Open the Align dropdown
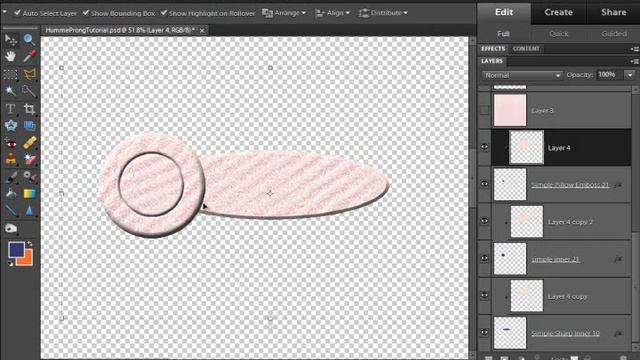Viewport: 640px width, 360px height. (x=333, y=13)
